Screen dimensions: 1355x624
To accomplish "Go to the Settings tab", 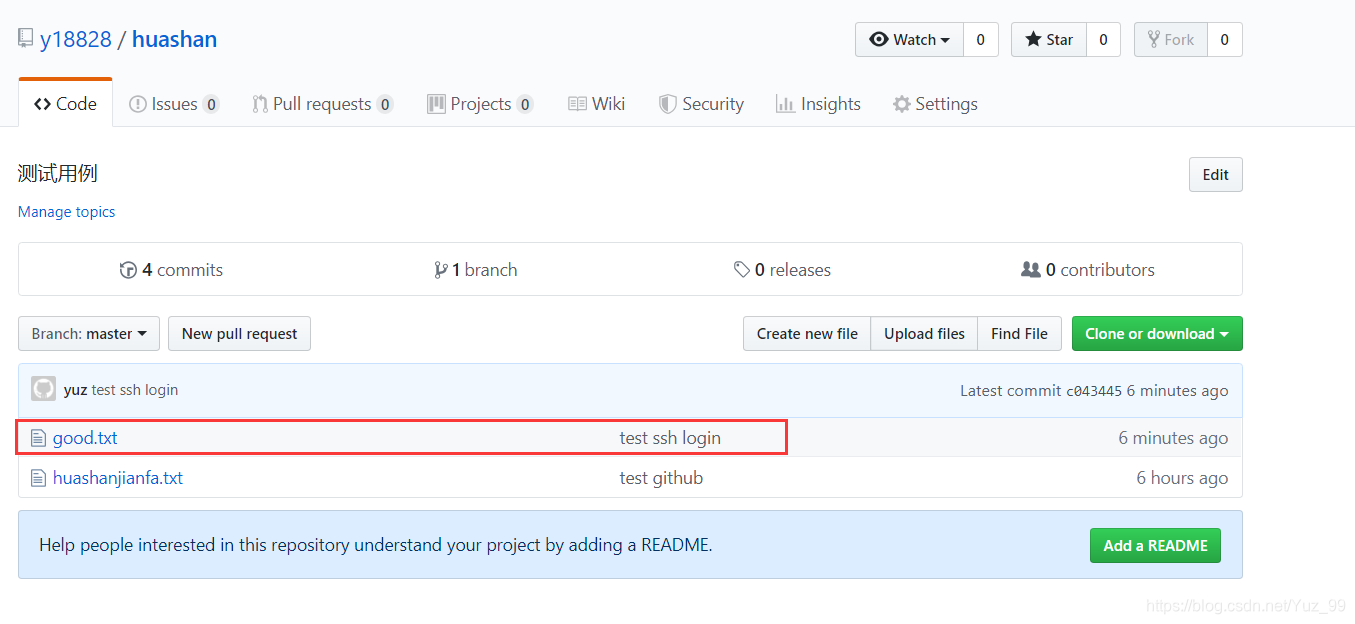I will pyautogui.click(x=935, y=104).
